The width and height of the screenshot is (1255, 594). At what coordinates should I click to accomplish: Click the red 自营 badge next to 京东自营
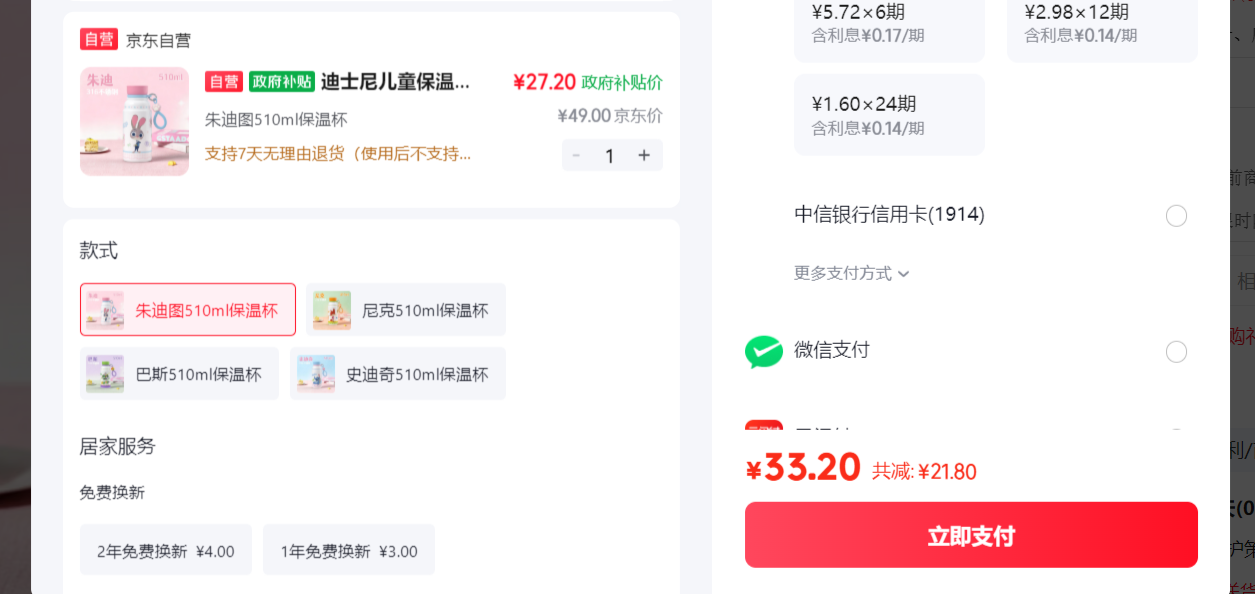tap(99, 40)
